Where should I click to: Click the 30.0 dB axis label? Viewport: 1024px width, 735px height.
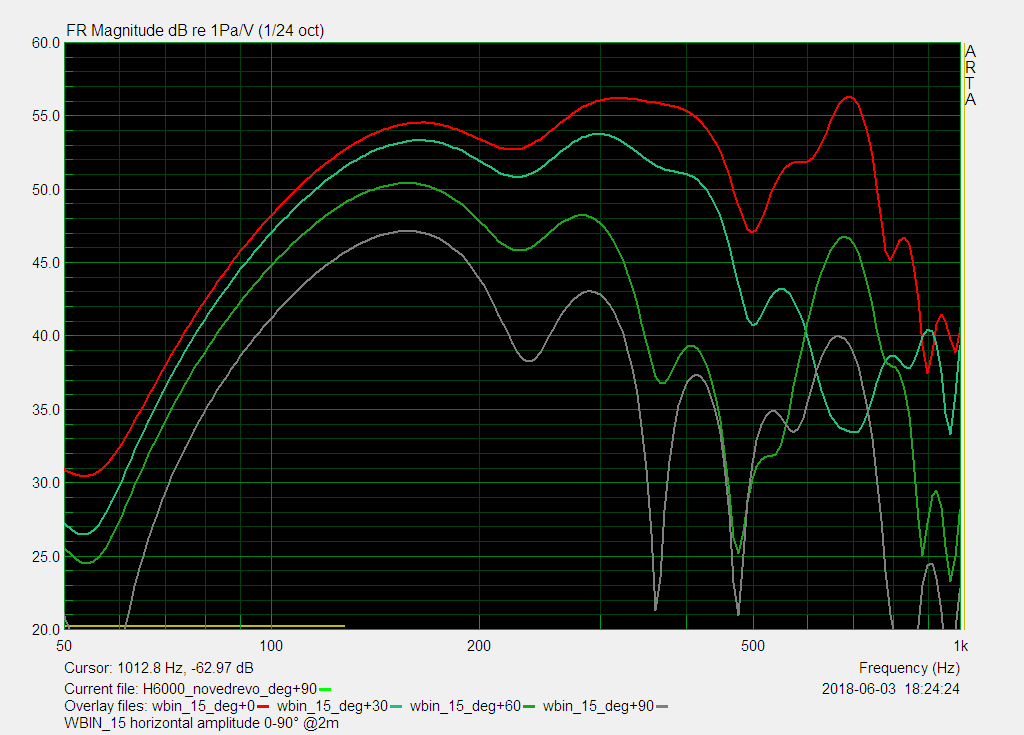click(x=46, y=483)
